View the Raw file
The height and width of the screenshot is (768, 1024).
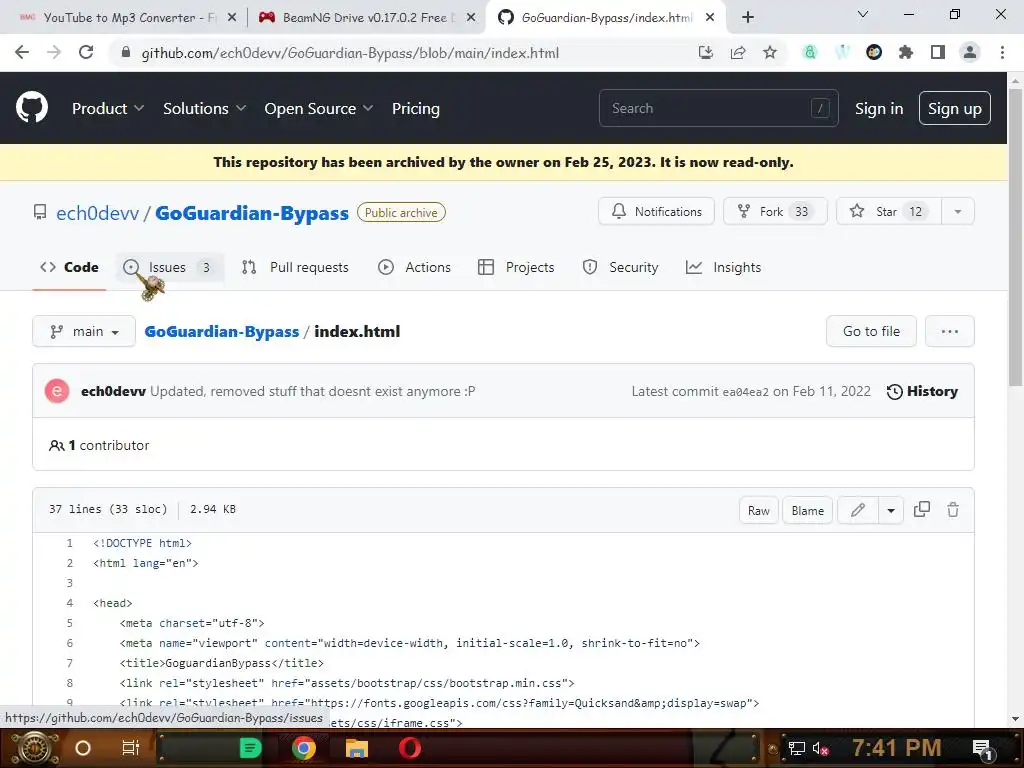tap(758, 511)
